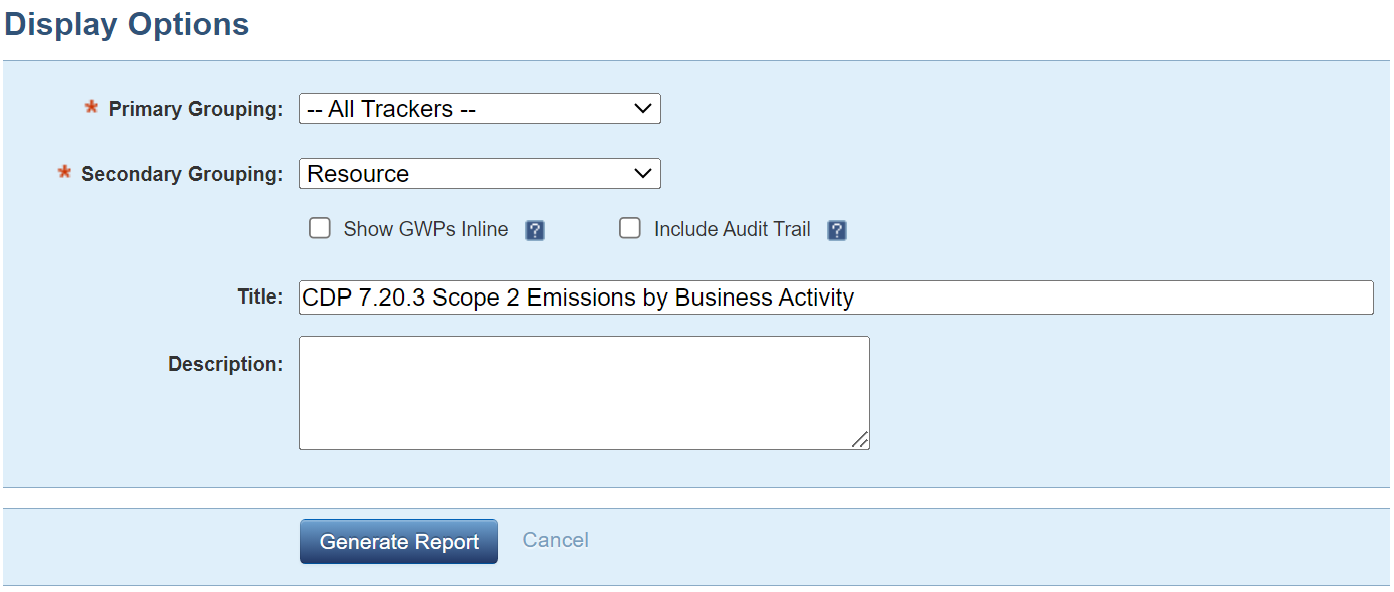Image resolution: width=1394 pixels, height=592 pixels.
Task: Open help icon next to Include Audit Trail
Action: pyautogui.click(x=837, y=231)
